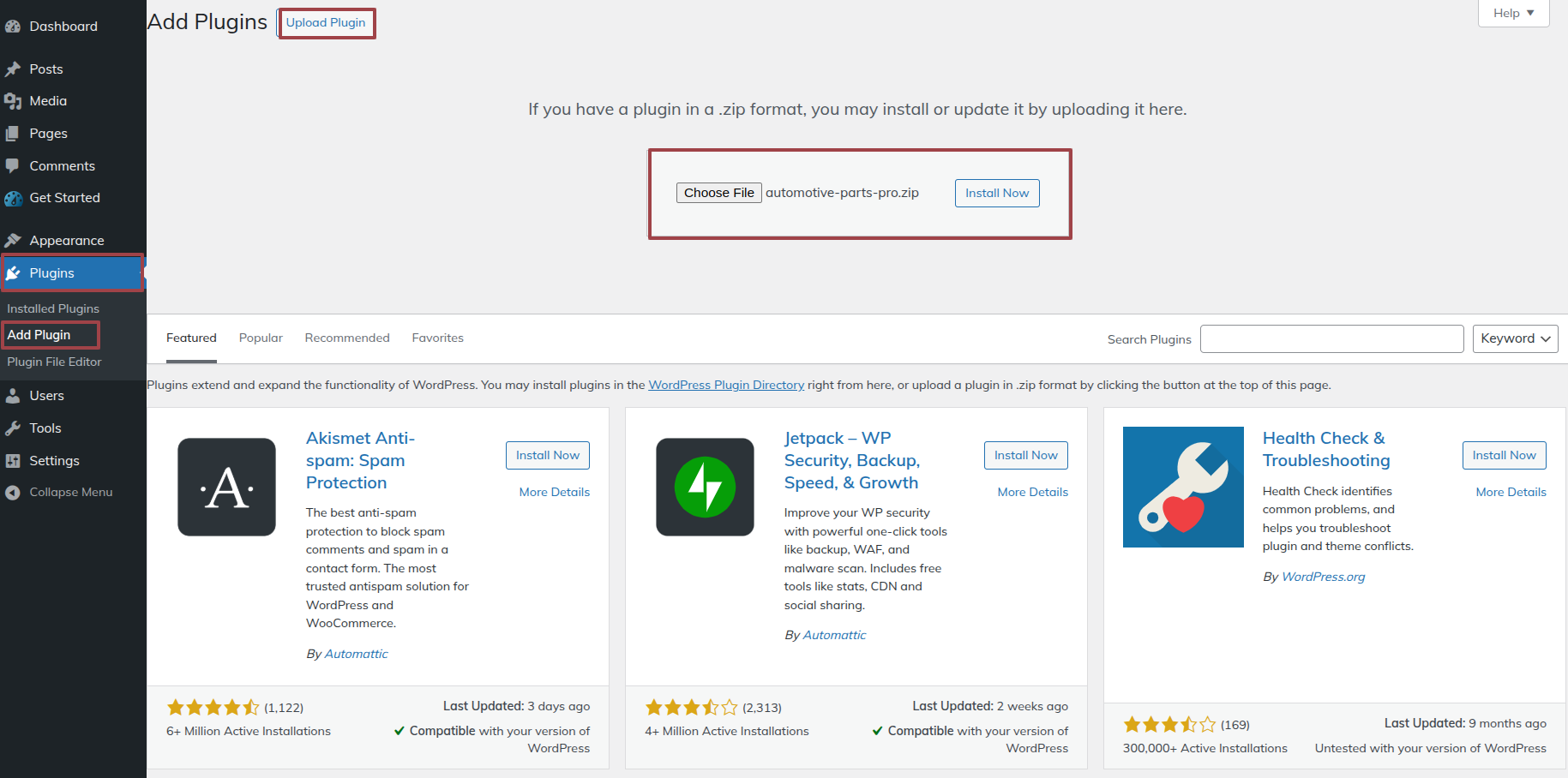
Task: Install the uploaded automotive-parts-pro.zip
Action: tap(997, 194)
